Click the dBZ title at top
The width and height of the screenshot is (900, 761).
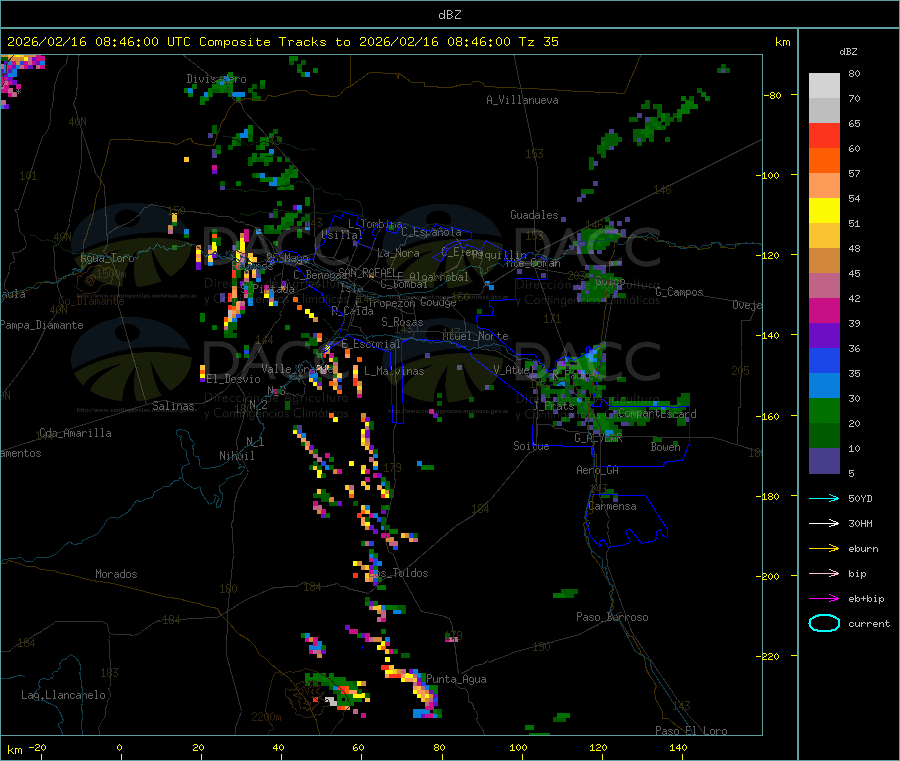[x=449, y=15]
